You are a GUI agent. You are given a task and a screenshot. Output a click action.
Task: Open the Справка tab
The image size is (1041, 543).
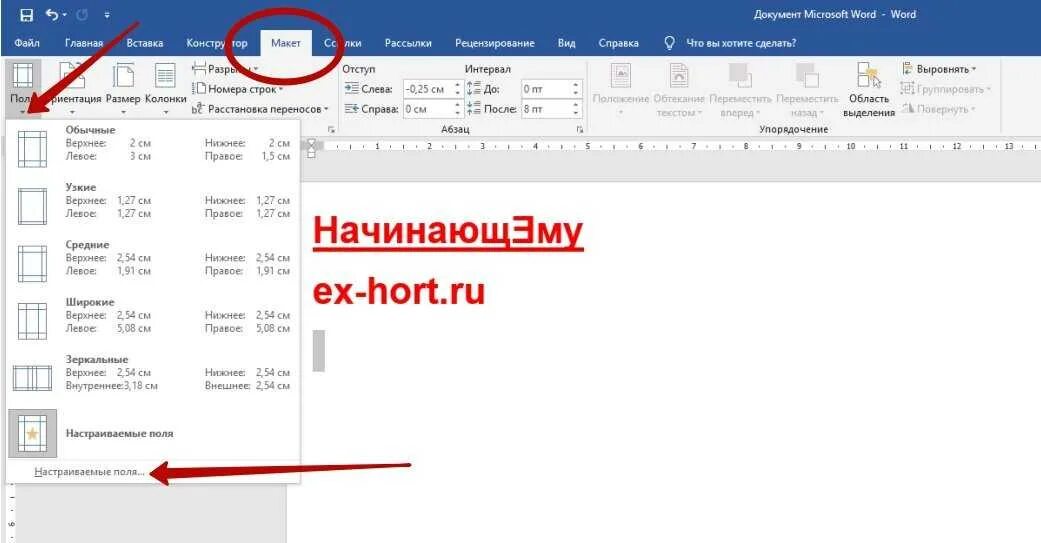618,43
